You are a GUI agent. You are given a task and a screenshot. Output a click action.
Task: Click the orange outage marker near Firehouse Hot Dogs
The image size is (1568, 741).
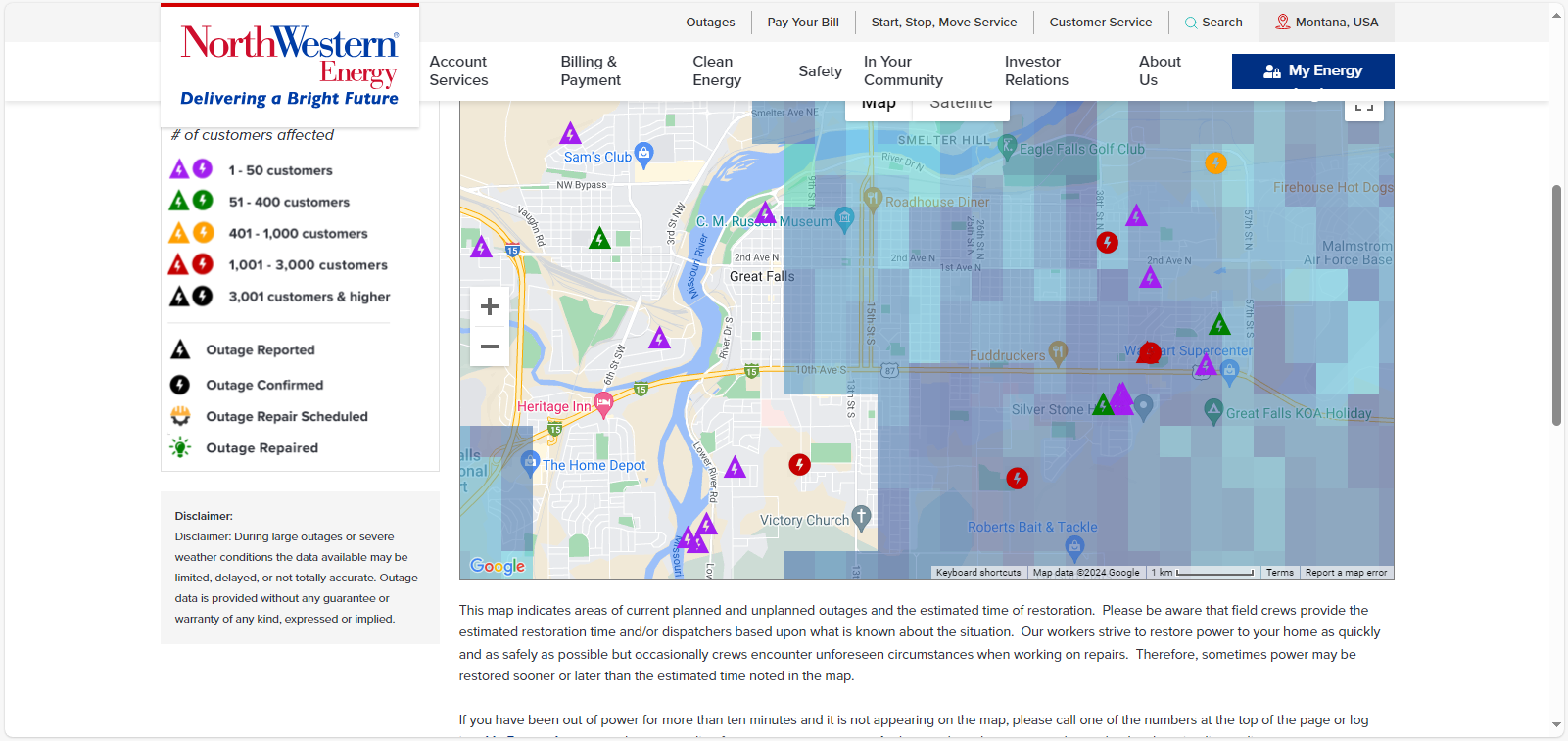point(1215,162)
